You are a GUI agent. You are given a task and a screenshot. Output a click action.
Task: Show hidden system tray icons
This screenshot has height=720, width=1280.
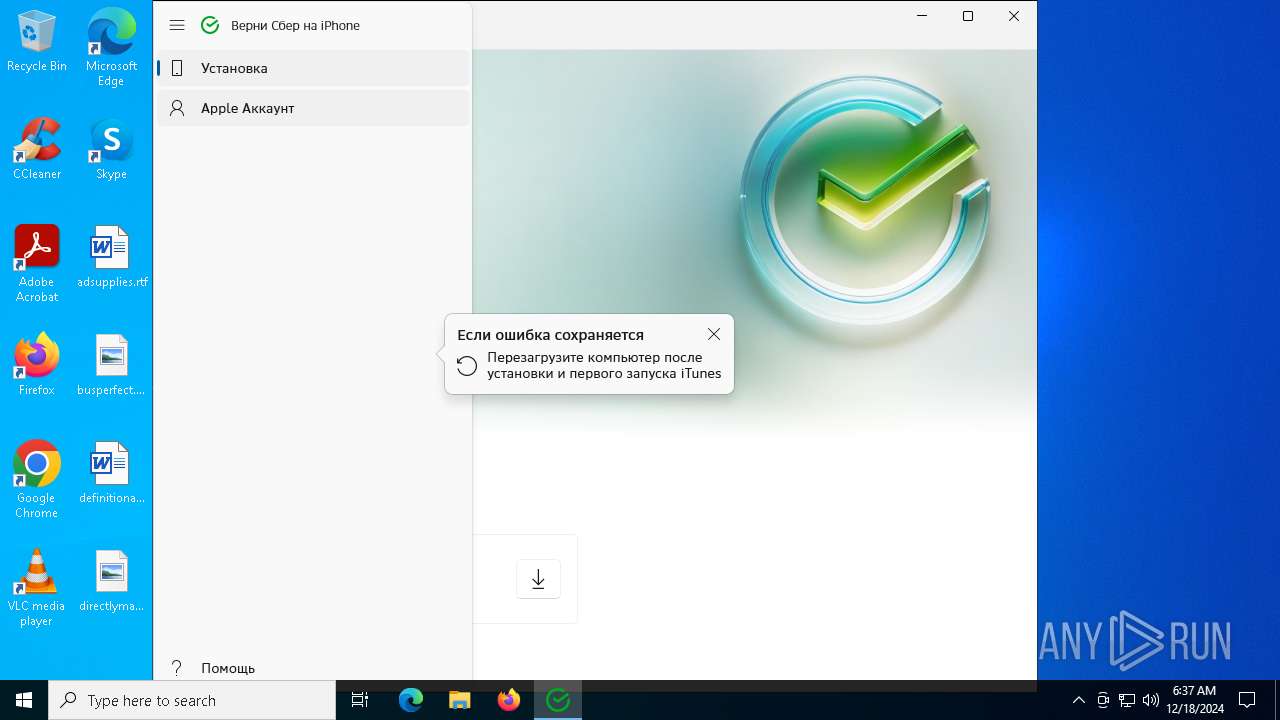[1079, 700]
